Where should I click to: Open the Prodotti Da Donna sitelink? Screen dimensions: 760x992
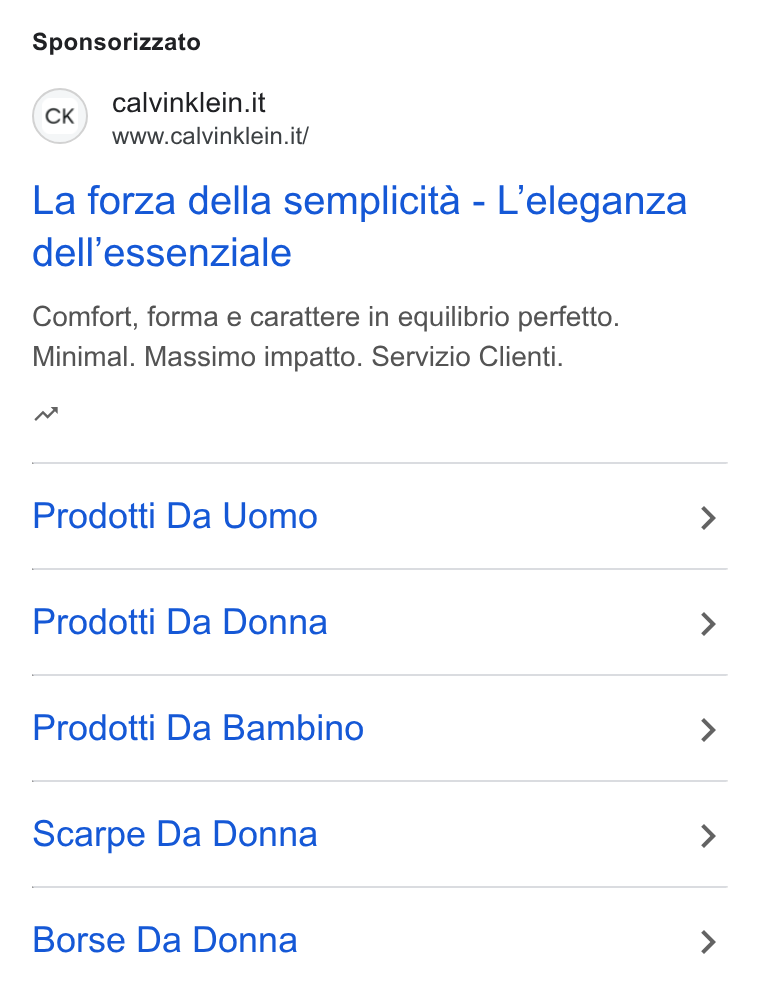click(180, 622)
